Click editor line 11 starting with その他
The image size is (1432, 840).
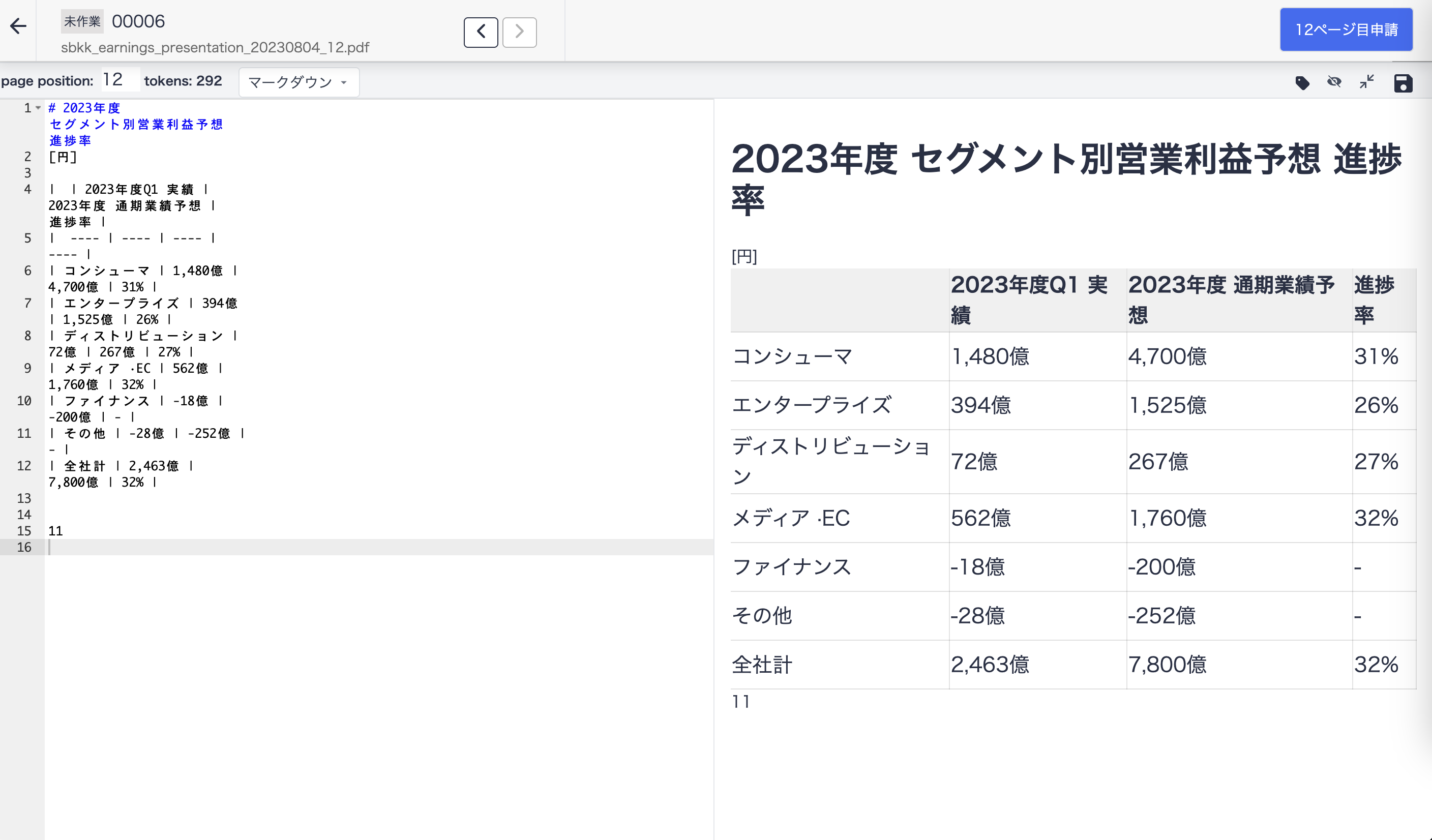pos(146,441)
